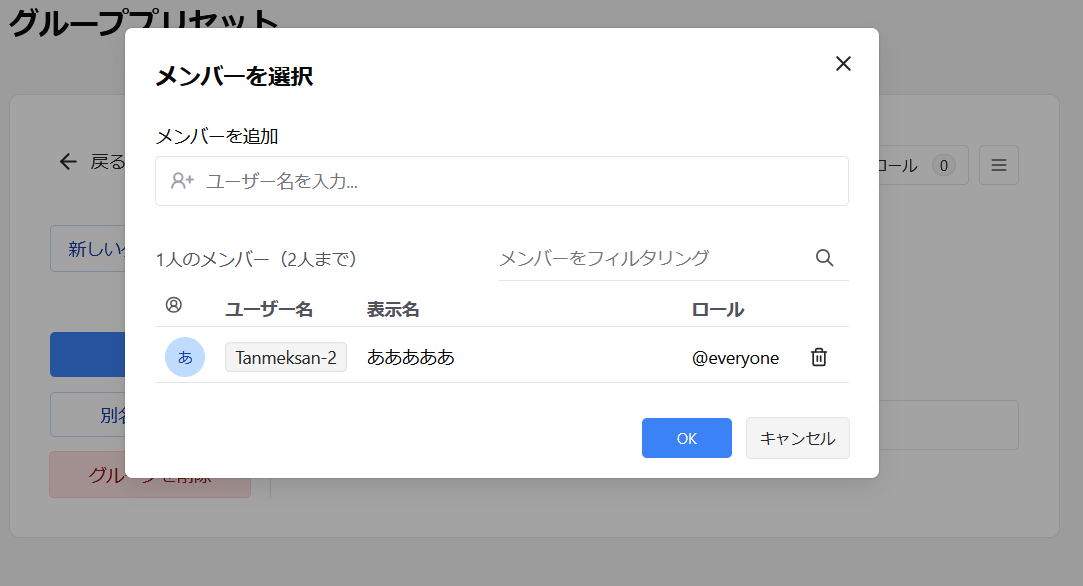The width and height of the screenshot is (1083, 586).
Task: Delete Tanmeksan-2 using the trash icon
Action: tap(818, 356)
